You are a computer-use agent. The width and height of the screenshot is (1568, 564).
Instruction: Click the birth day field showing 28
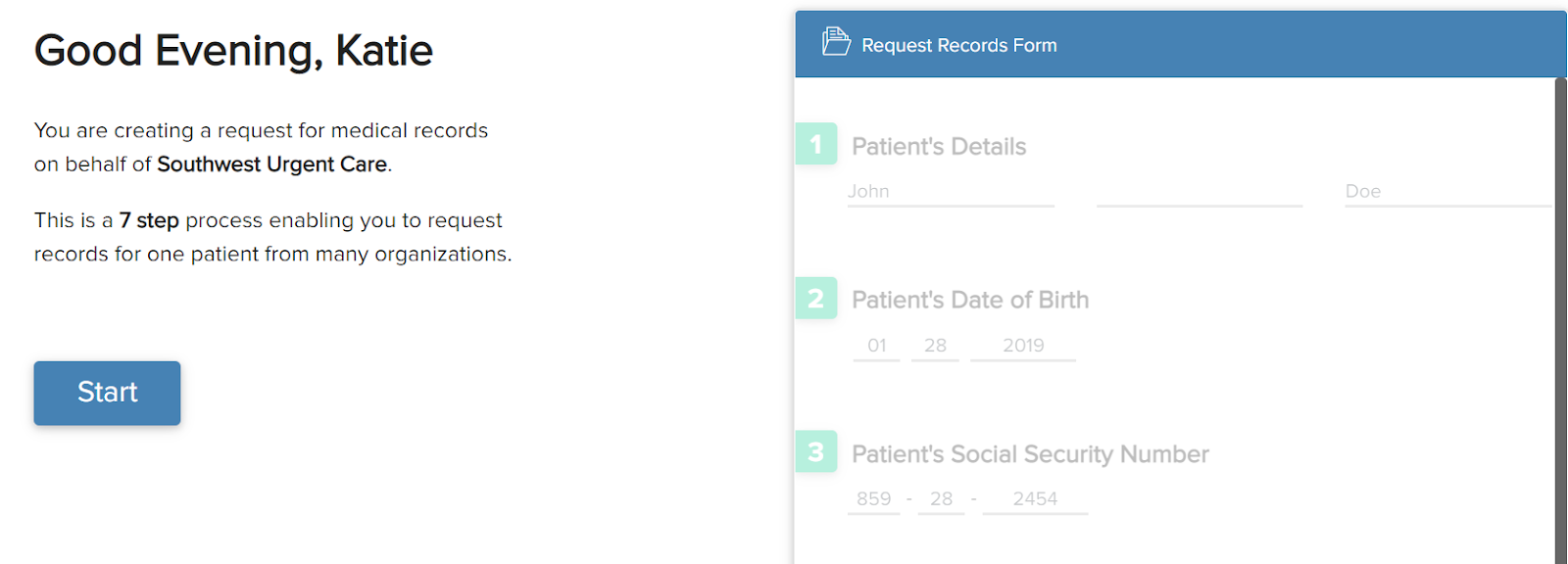935,346
